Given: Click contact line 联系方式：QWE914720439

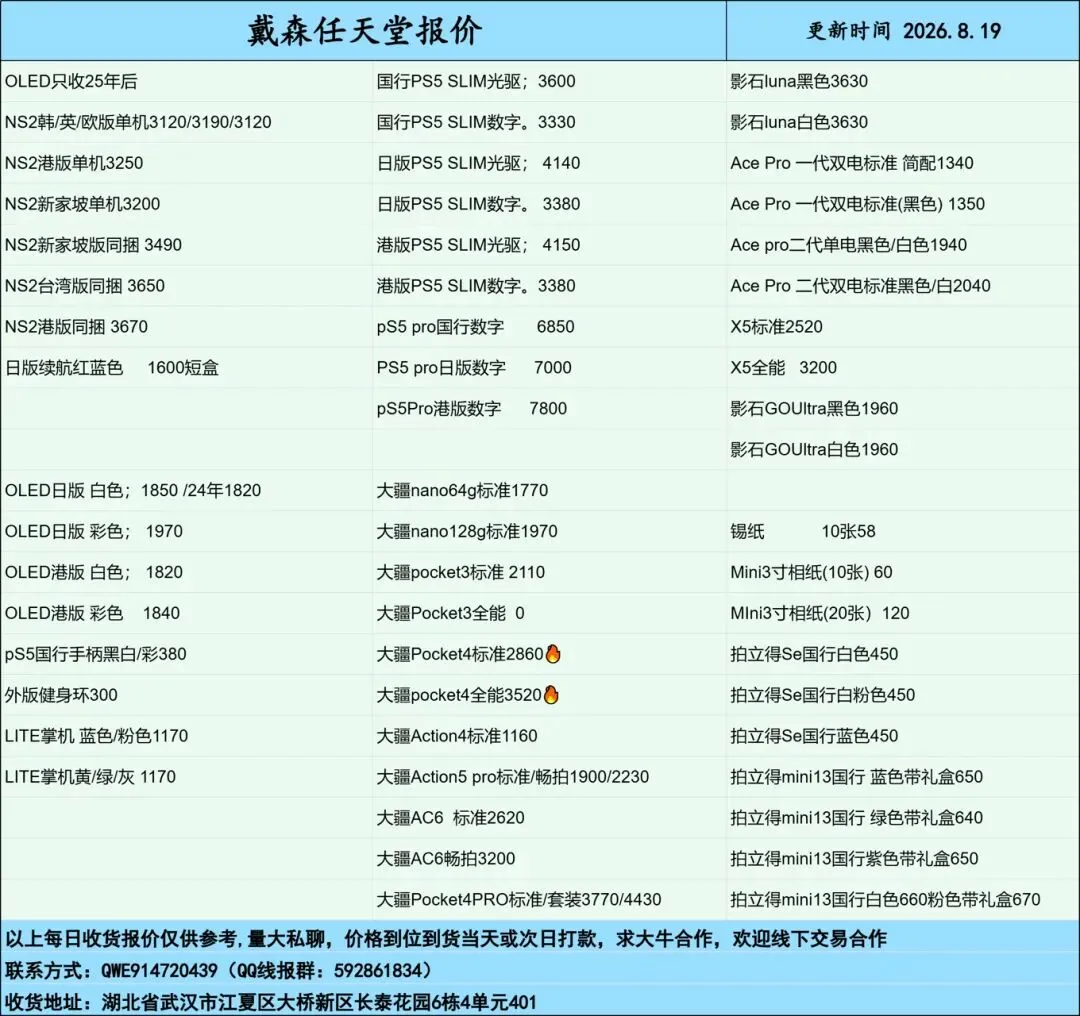Looking at the screenshot, I should (x=218, y=971).
